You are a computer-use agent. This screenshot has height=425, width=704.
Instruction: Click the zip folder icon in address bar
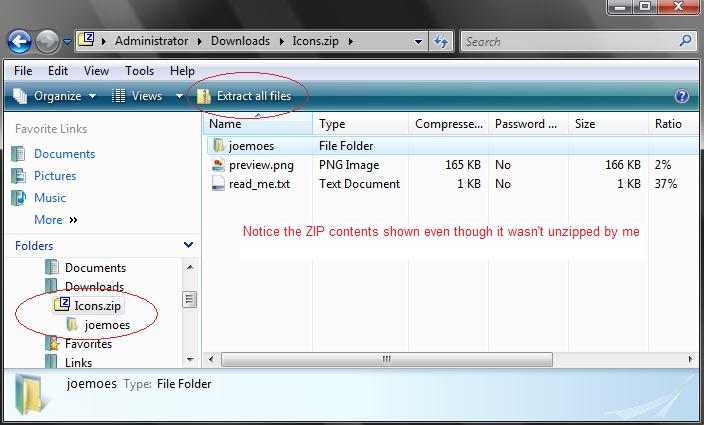click(x=86, y=40)
